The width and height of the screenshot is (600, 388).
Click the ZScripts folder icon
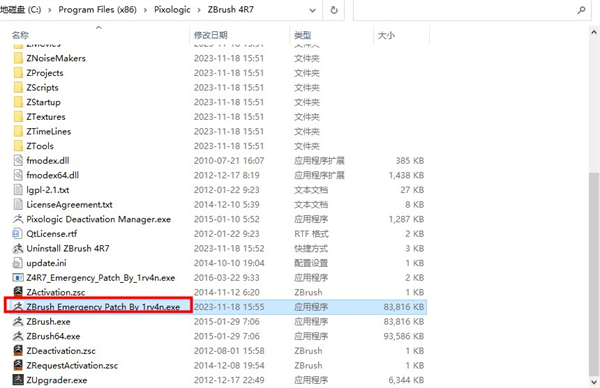(x=18, y=87)
